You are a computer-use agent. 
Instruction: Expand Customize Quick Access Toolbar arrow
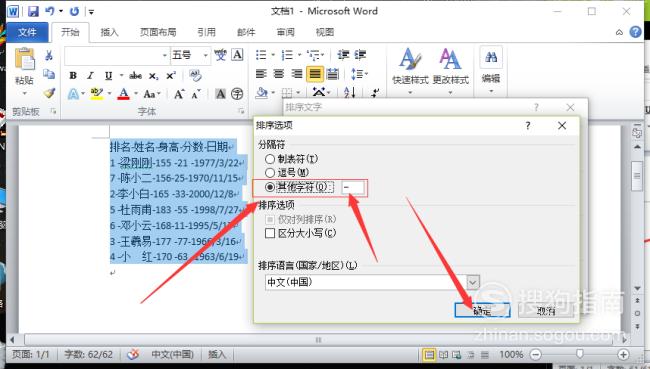[x=91, y=12]
